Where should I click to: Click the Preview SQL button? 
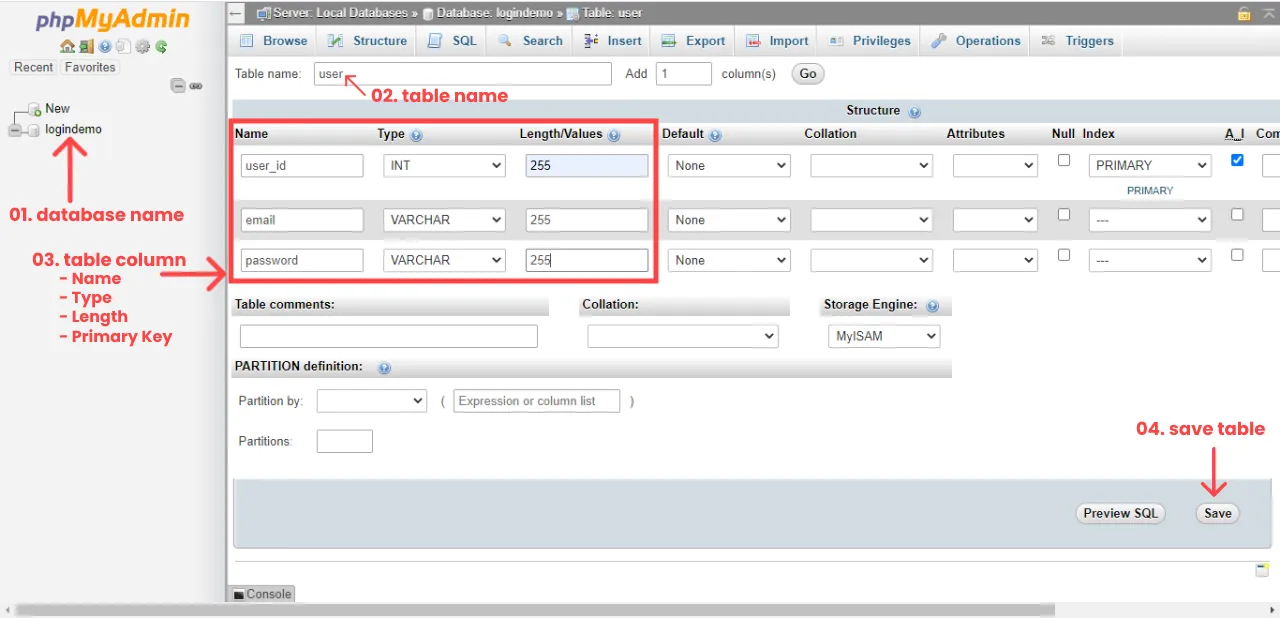click(x=1120, y=513)
